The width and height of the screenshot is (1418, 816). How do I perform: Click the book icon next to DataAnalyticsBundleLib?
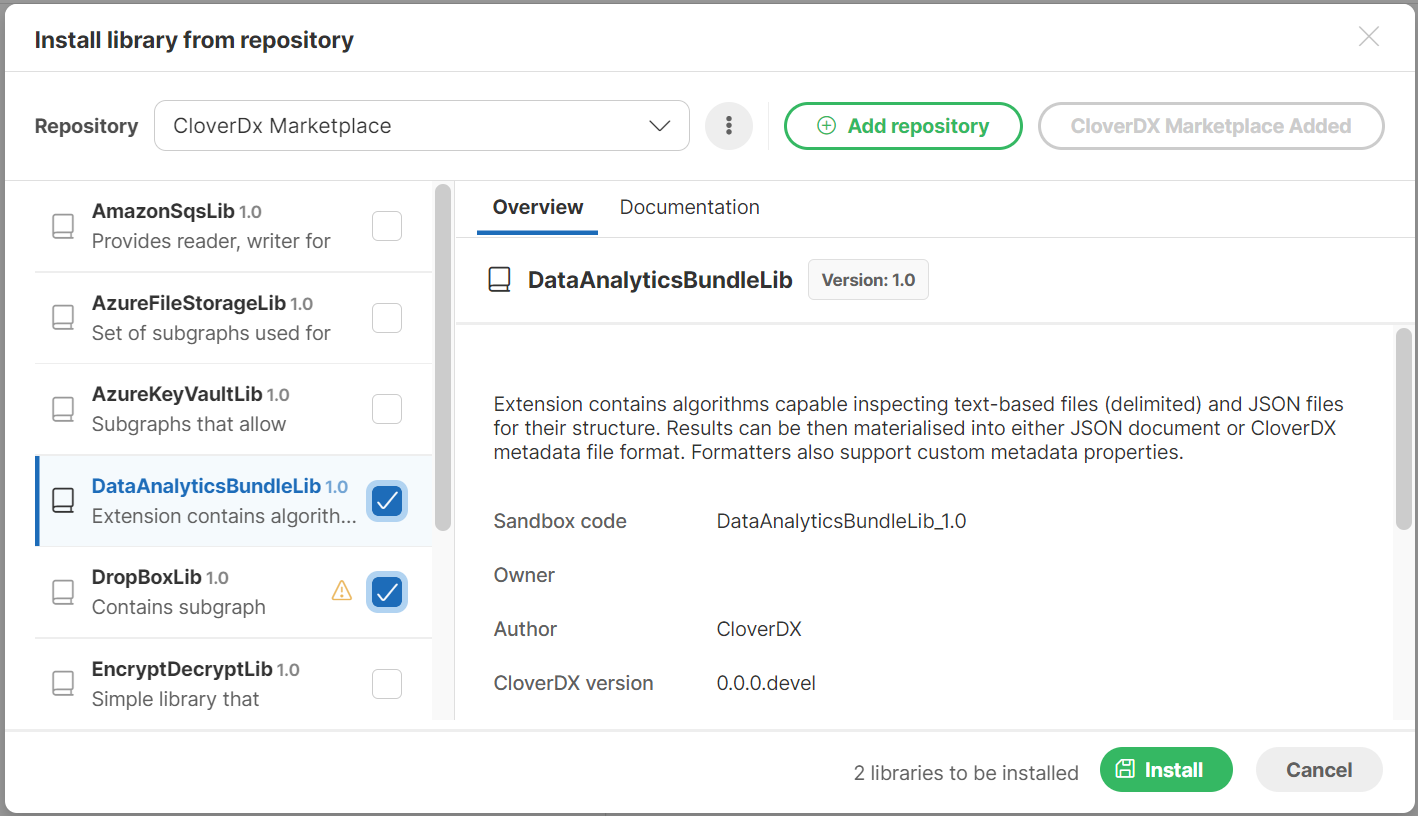coord(62,501)
